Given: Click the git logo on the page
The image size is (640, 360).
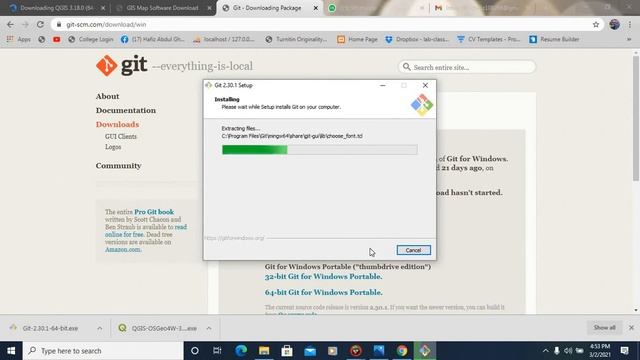Looking at the screenshot, I should click(122, 65).
